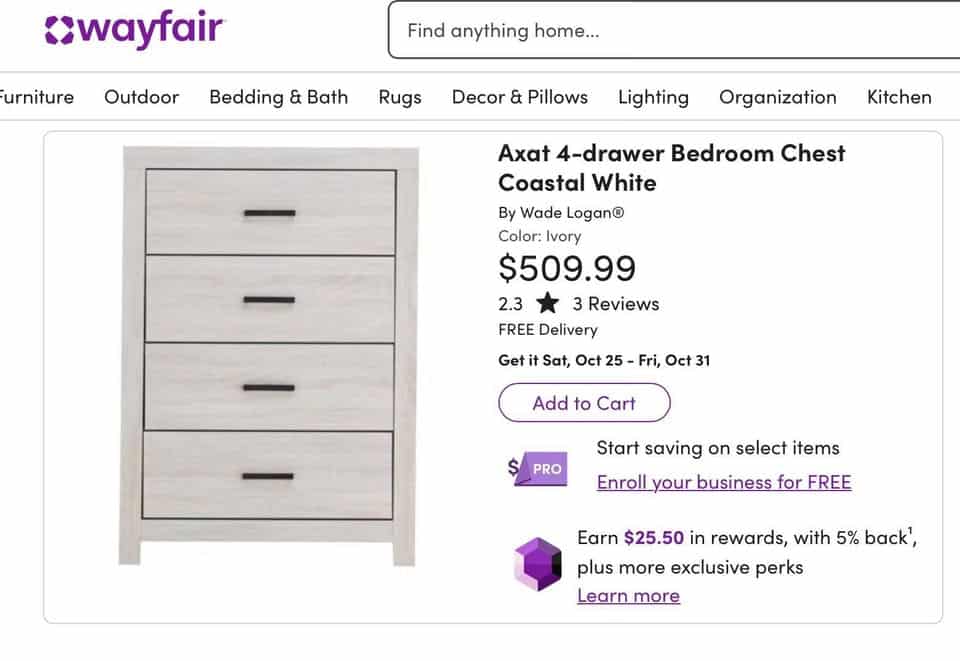Click the purple PRO tag icon
This screenshot has height=661, width=960.
537,467
